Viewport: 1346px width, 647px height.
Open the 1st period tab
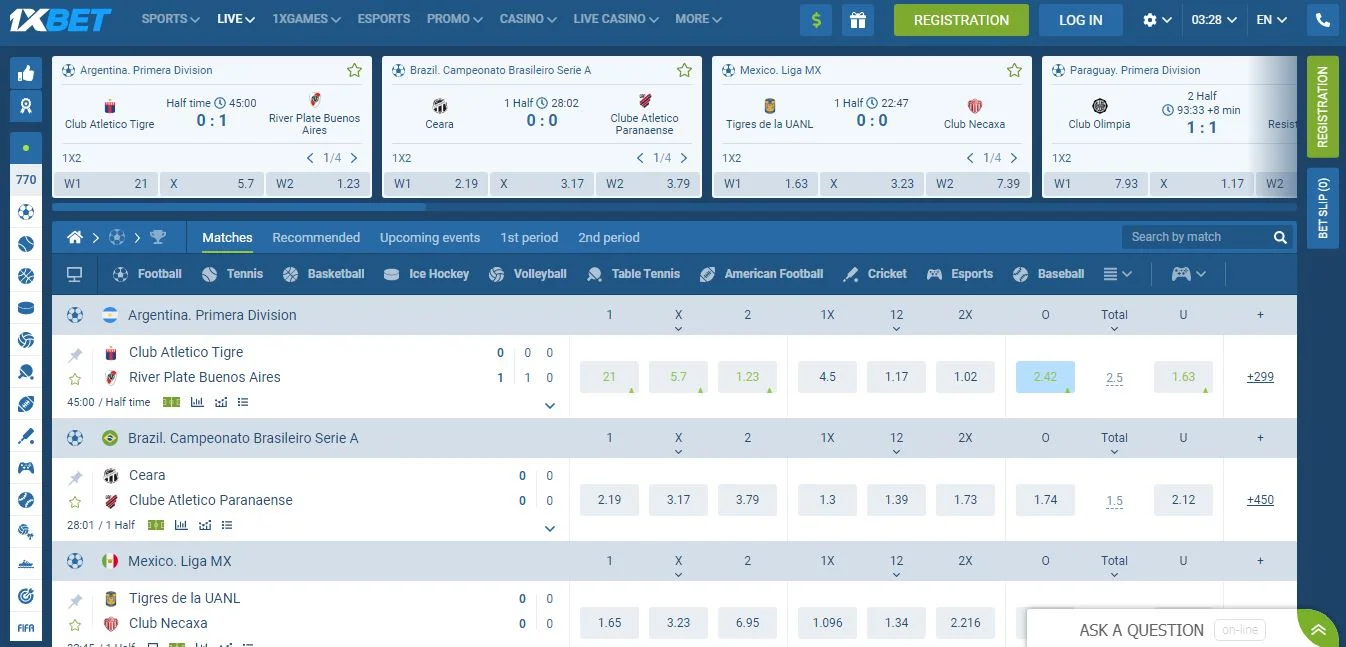529,238
